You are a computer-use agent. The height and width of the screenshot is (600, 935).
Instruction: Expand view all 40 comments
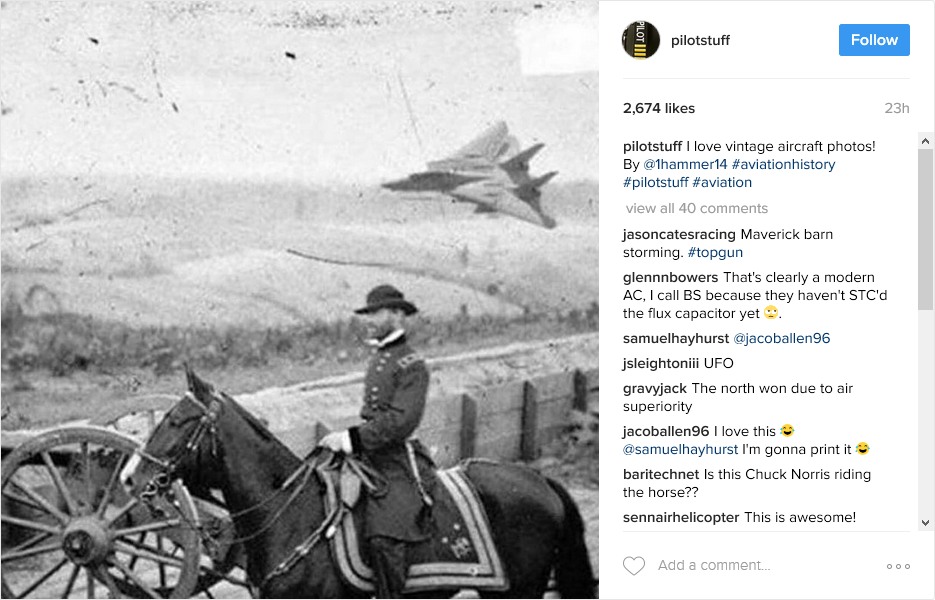(x=696, y=208)
